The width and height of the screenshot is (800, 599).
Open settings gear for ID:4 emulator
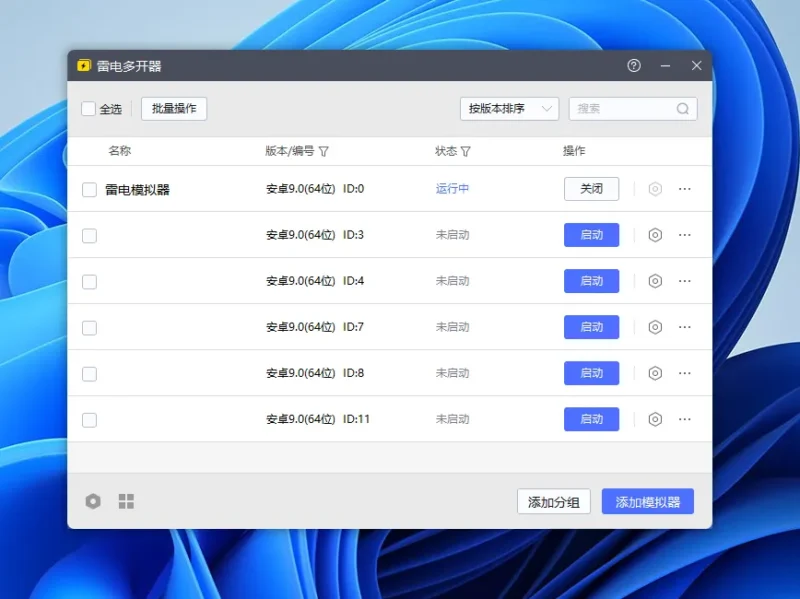655,281
